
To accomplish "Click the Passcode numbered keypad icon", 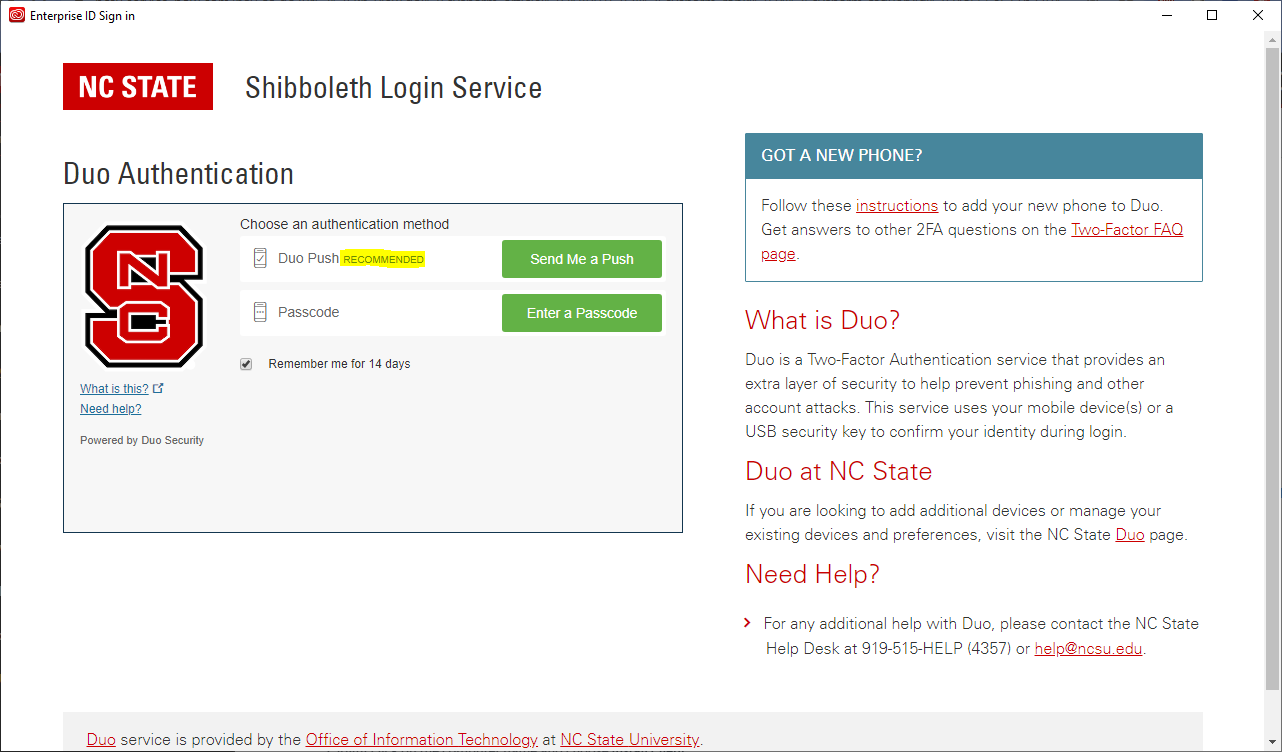I will (260, 312).
